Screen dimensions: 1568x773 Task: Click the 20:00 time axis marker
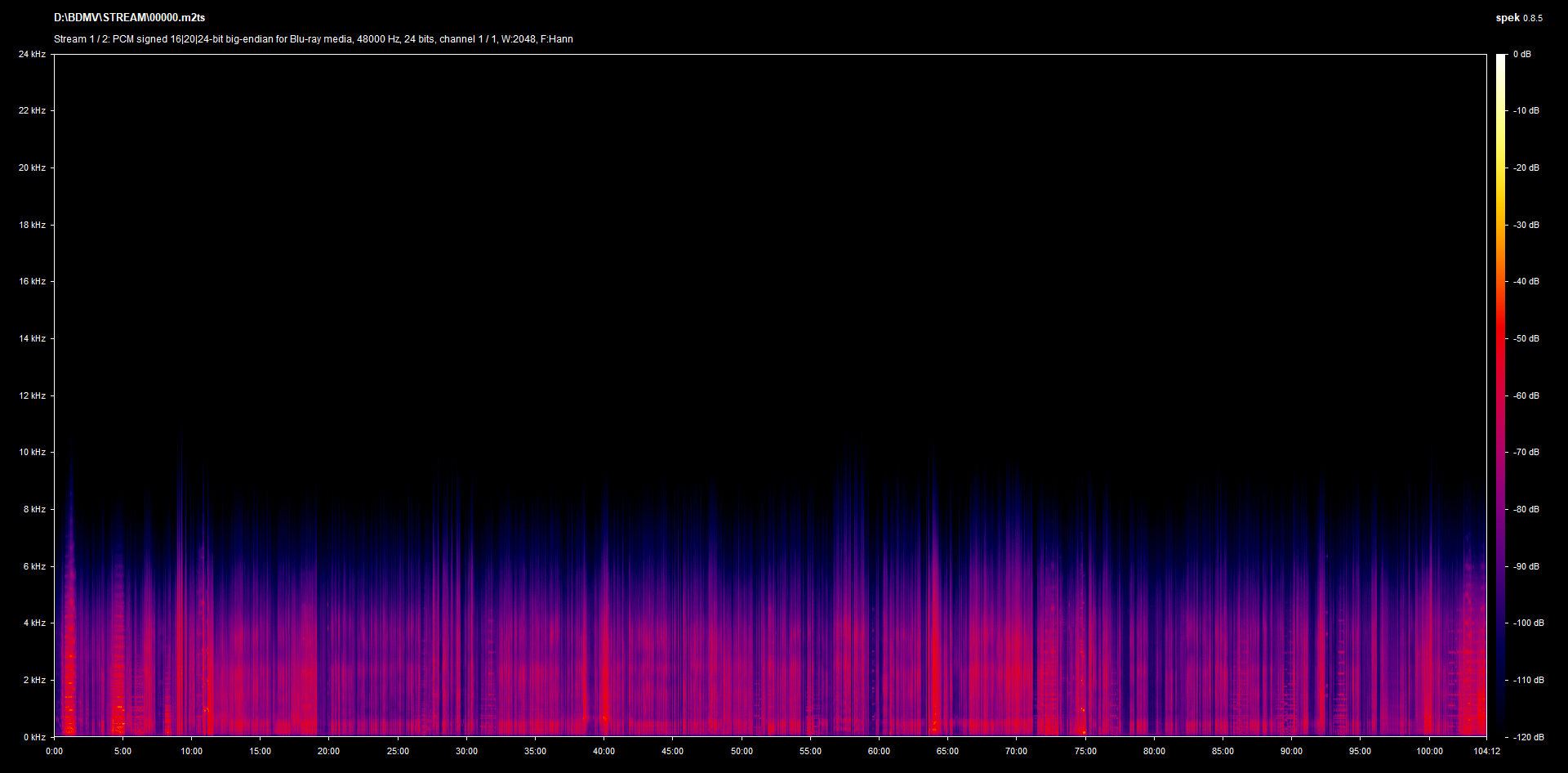click(328, 751)
